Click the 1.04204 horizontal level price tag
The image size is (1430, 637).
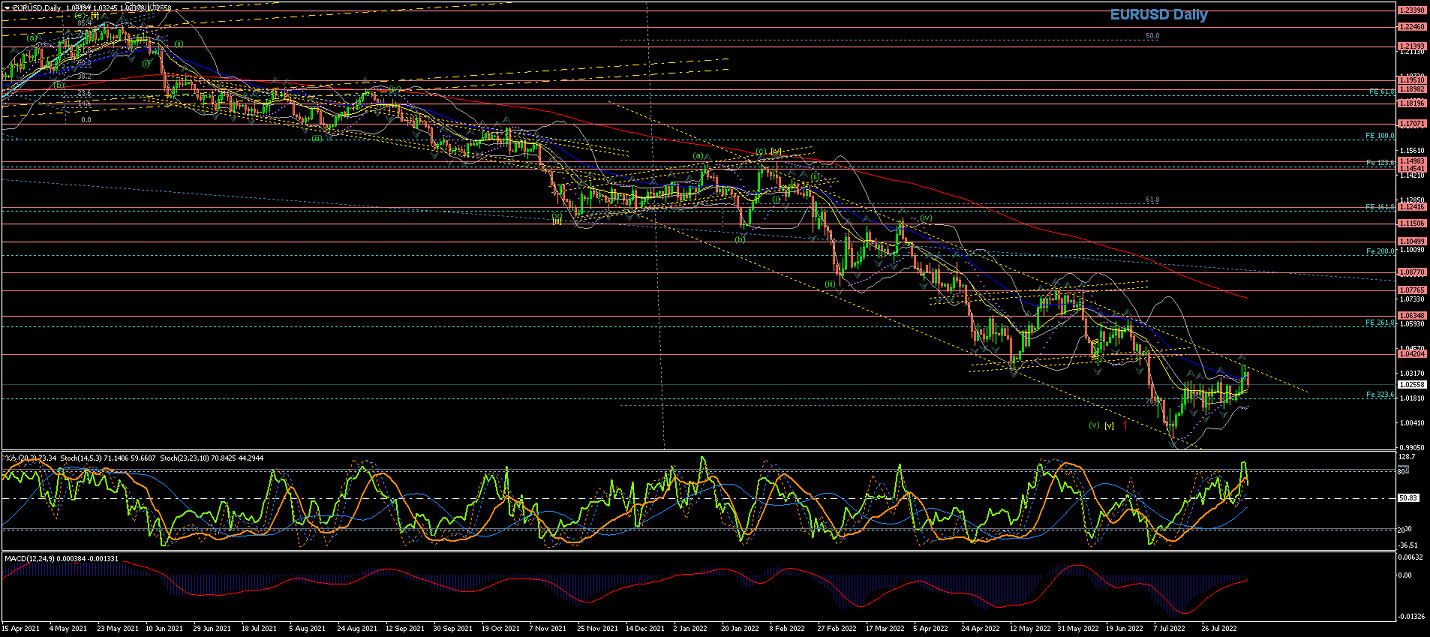pos(1411,354)
